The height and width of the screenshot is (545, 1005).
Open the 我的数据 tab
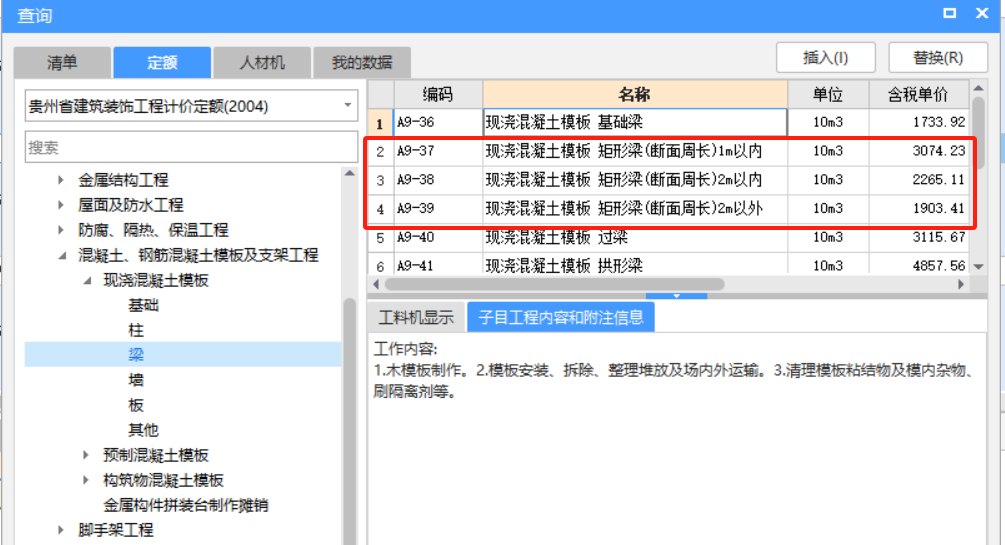click(x=362, y=62)
